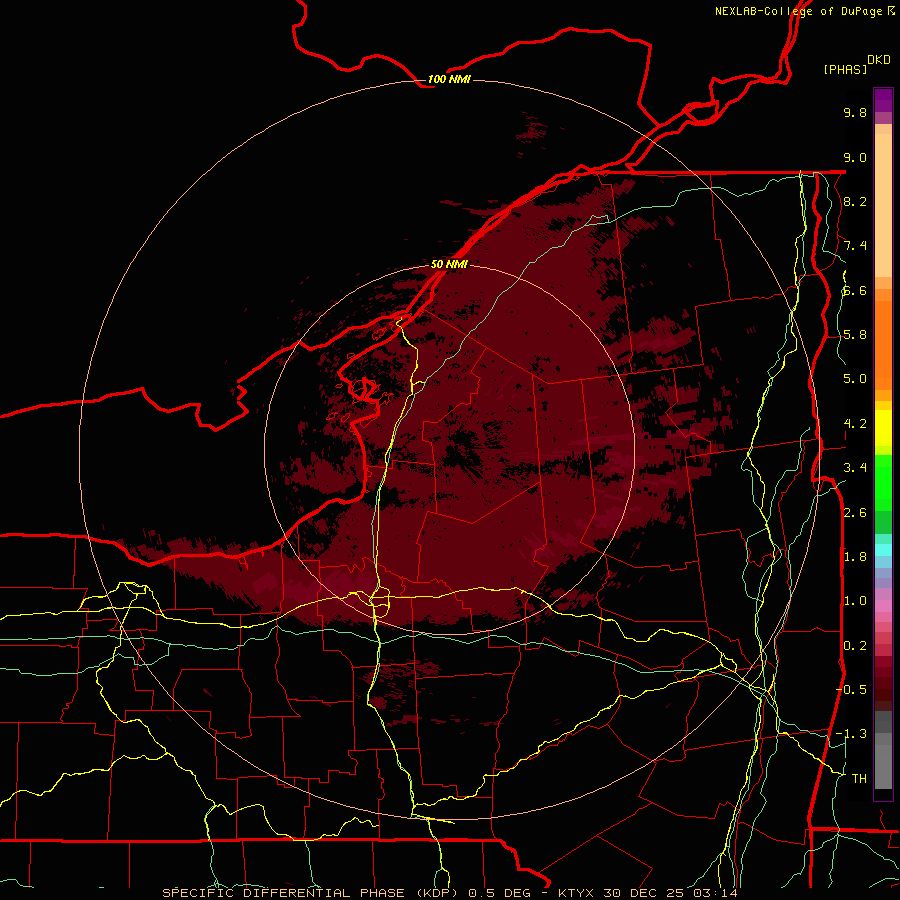Click the 6.6 legend value
The image size is (900, 900).
pyautogui.click(x=855, y=290)
